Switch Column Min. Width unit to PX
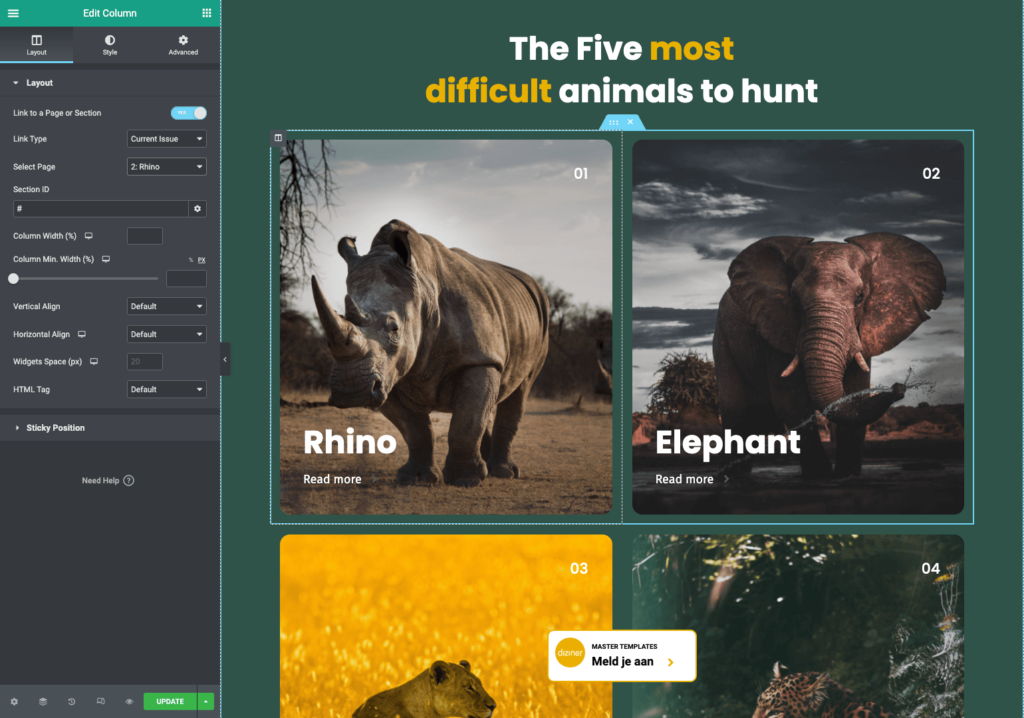The width and height of the screenshot is (1024, 718). 201,259
